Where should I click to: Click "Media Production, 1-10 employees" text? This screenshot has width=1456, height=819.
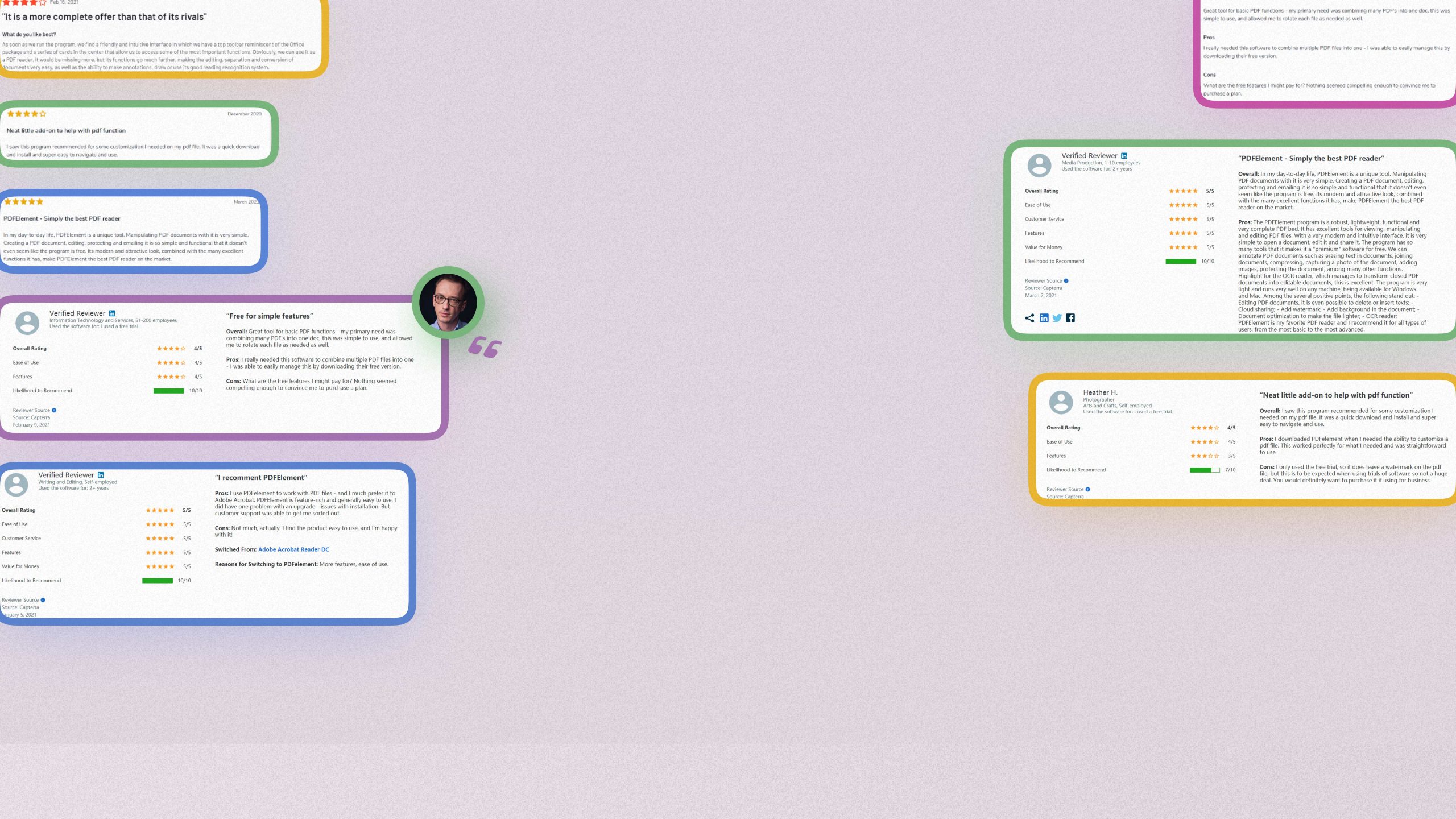pos(1101,163)
